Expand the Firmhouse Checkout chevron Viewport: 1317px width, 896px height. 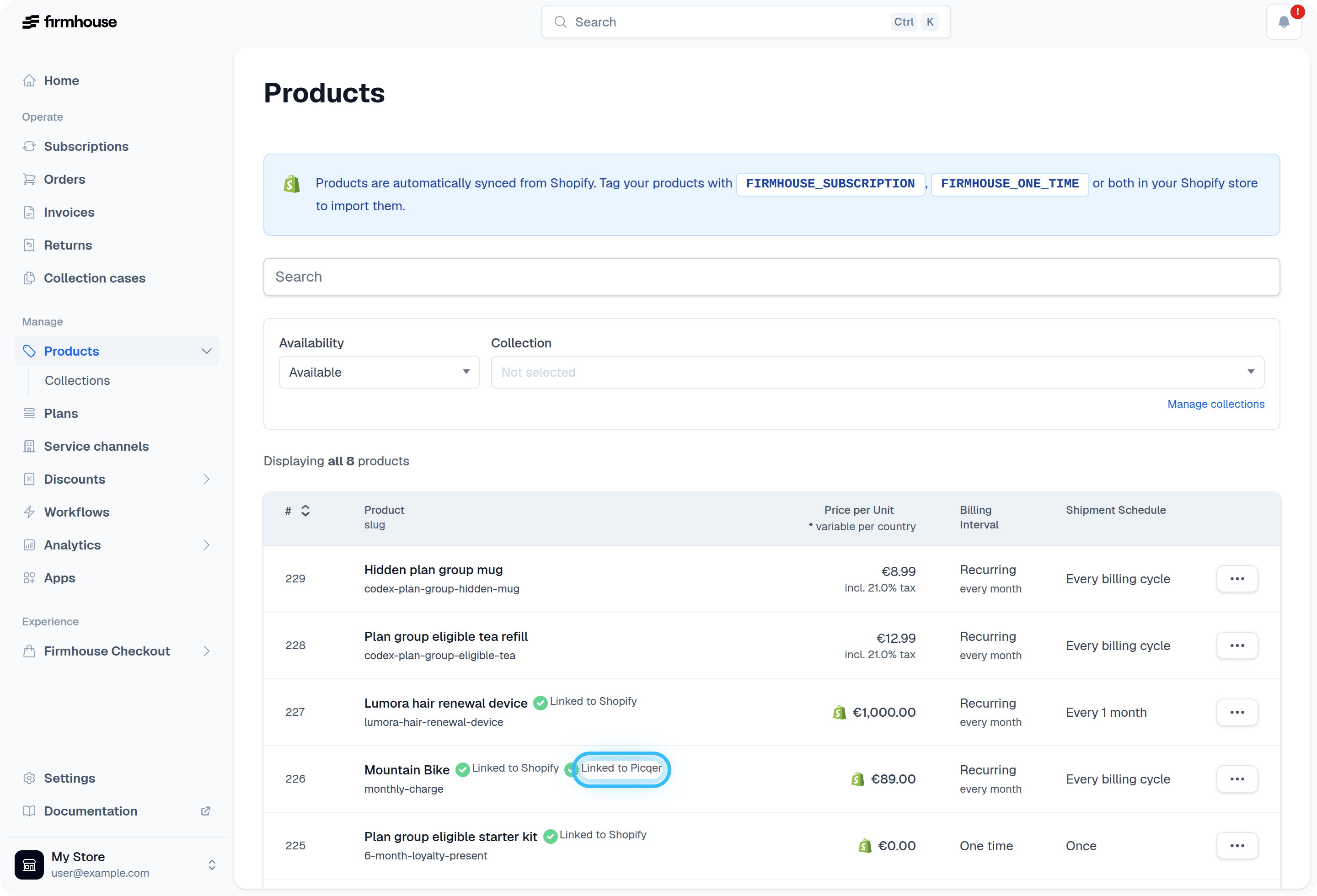coord(206,651)
